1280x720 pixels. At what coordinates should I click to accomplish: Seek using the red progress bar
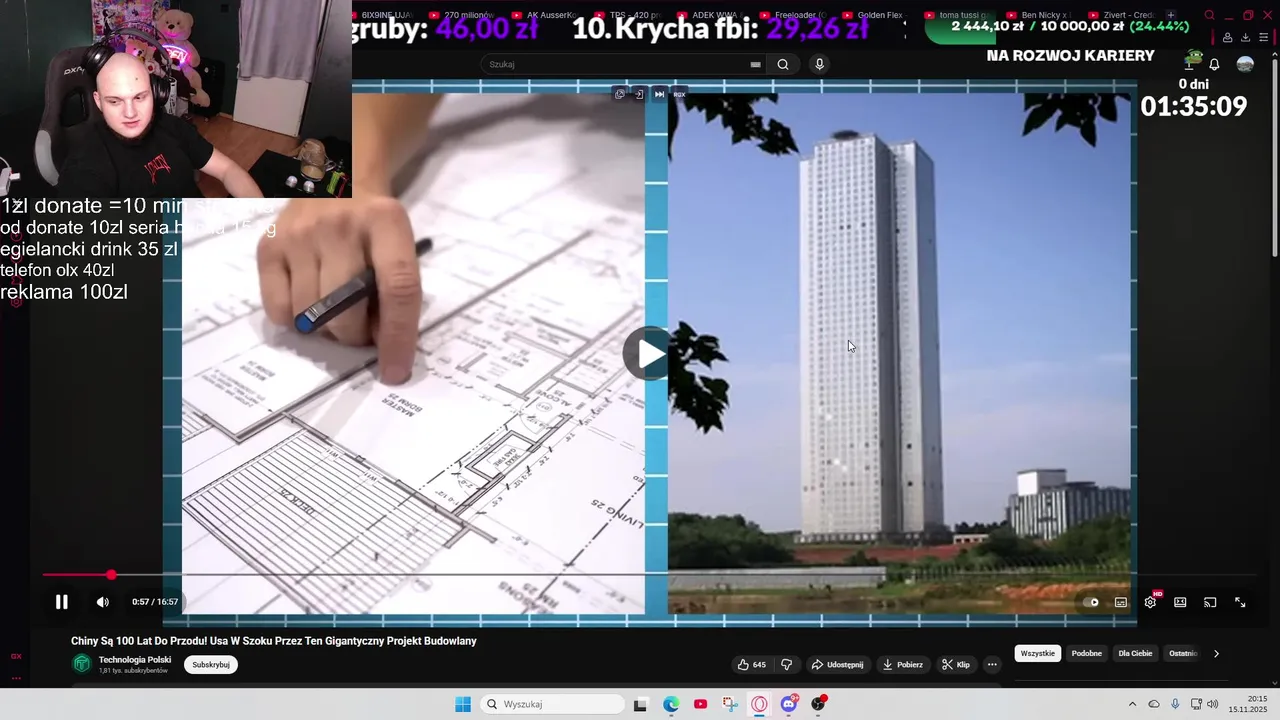tap(650, 575)
